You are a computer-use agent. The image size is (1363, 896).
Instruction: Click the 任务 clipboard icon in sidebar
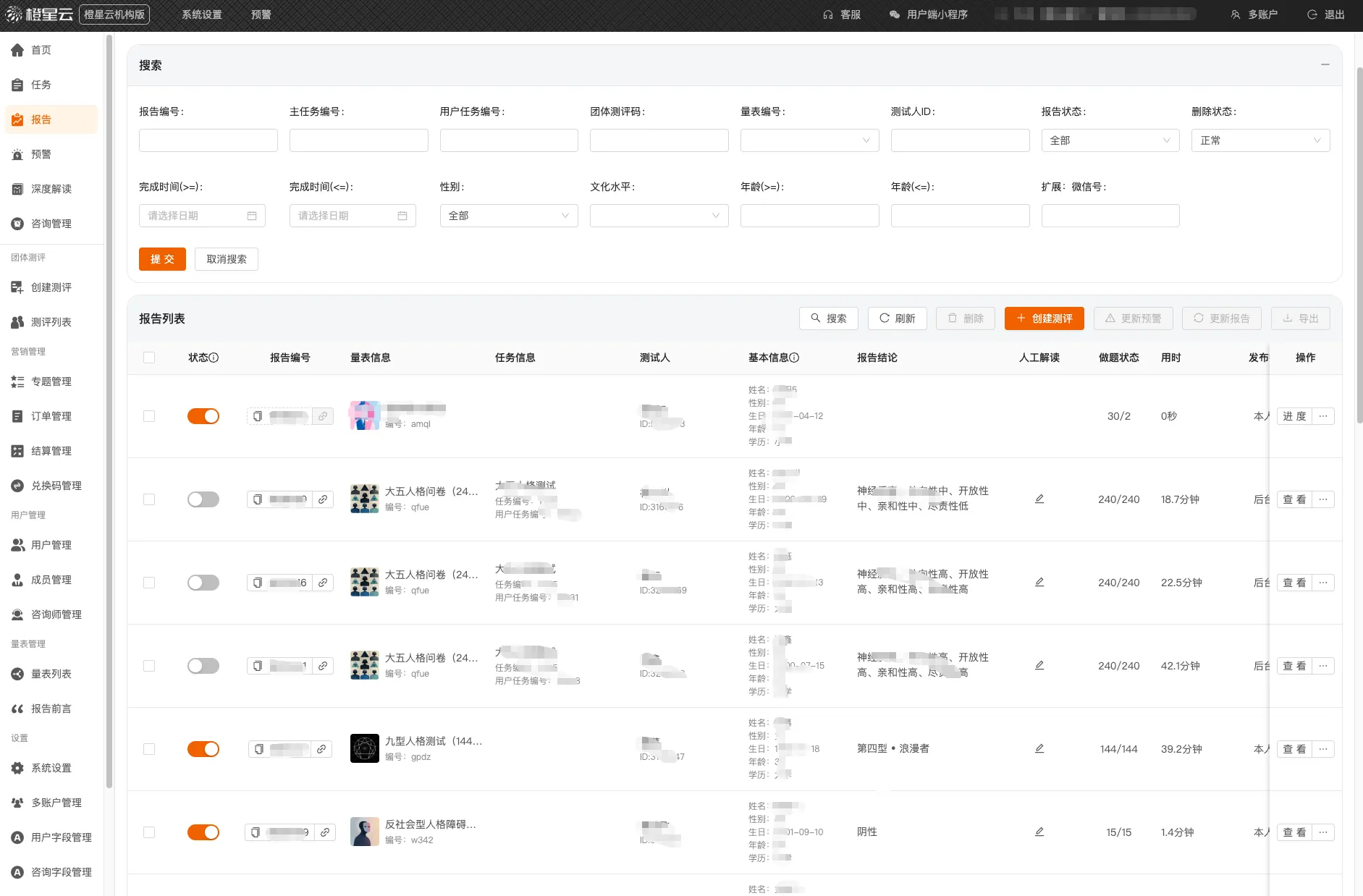(x=17, y=85)
